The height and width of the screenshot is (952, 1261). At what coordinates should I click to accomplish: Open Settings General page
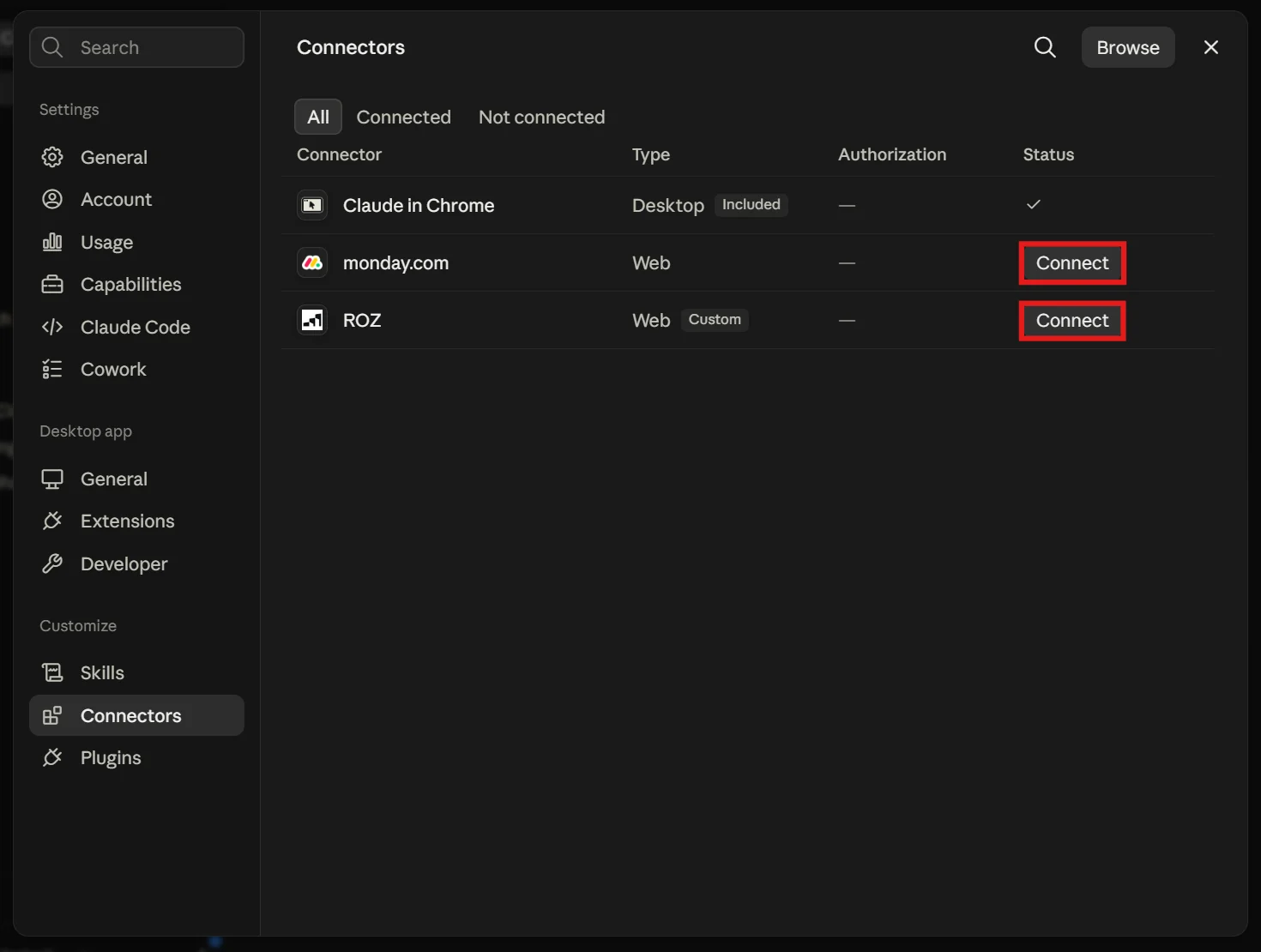pos(136,157)
